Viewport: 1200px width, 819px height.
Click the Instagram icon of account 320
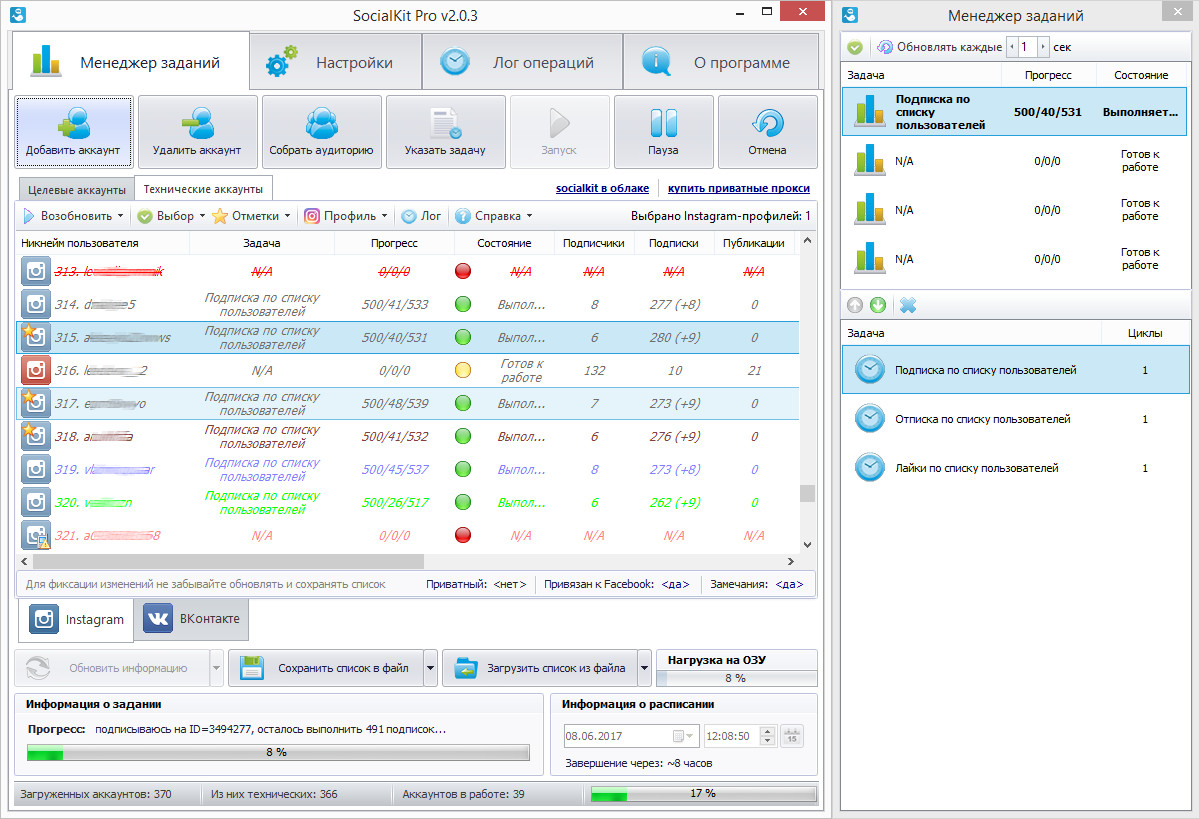(x=36, y=502)
